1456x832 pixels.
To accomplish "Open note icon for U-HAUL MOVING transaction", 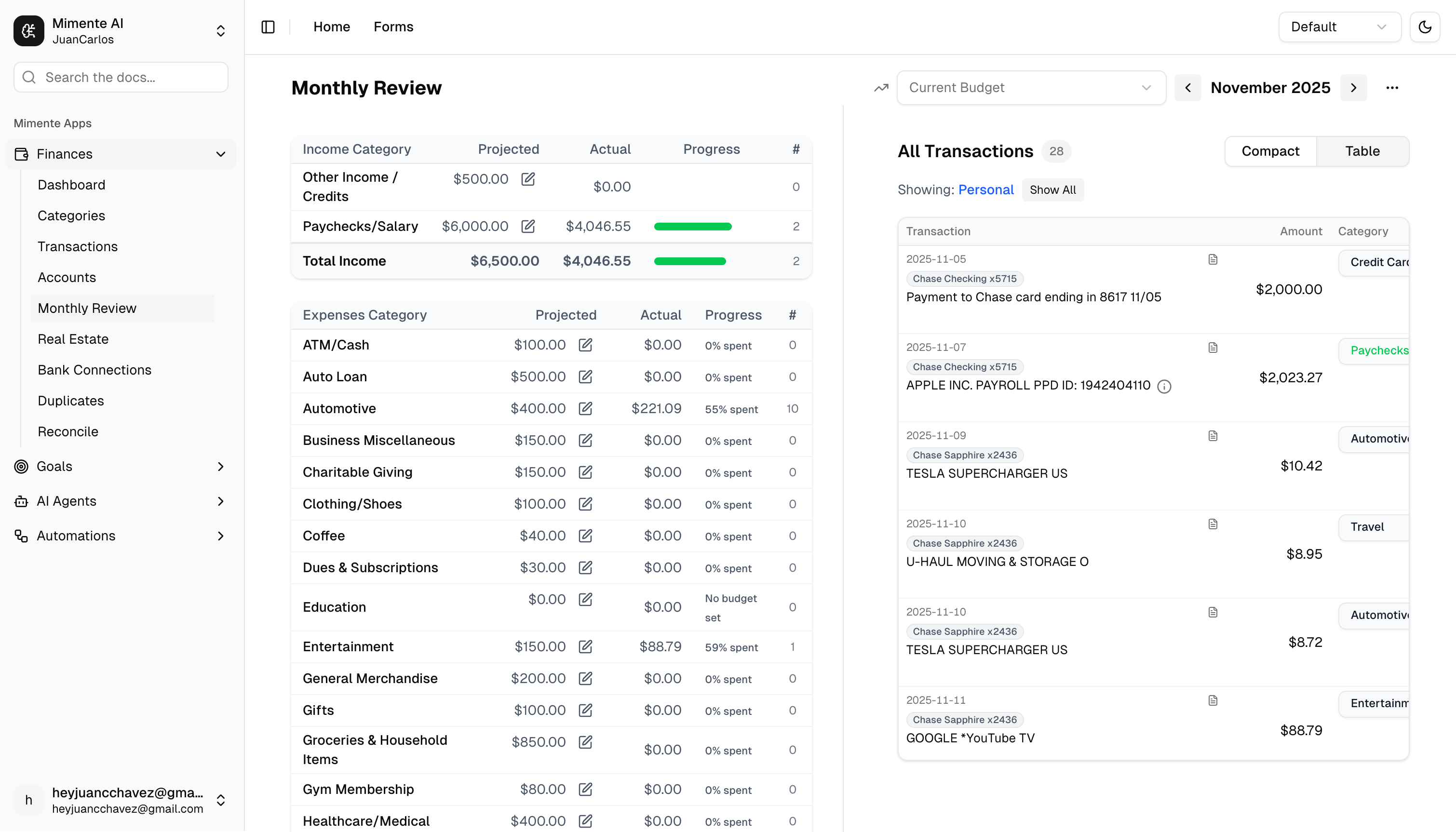I will point(1213,524).
